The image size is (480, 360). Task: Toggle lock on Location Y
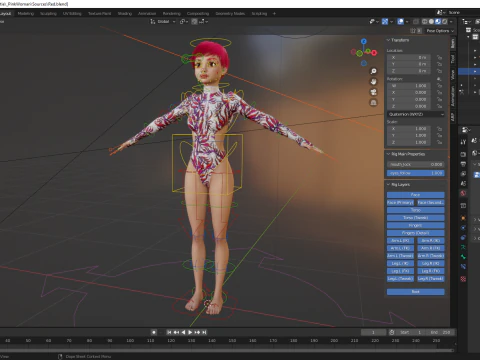point(439,64)
